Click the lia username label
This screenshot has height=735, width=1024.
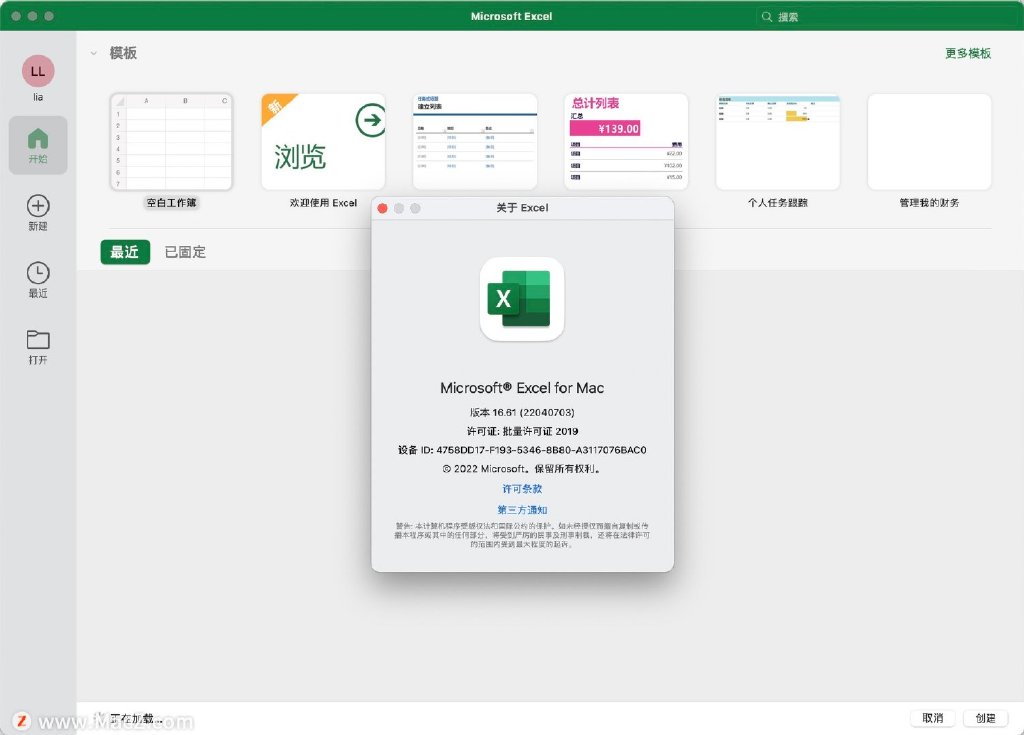(38, 97)
